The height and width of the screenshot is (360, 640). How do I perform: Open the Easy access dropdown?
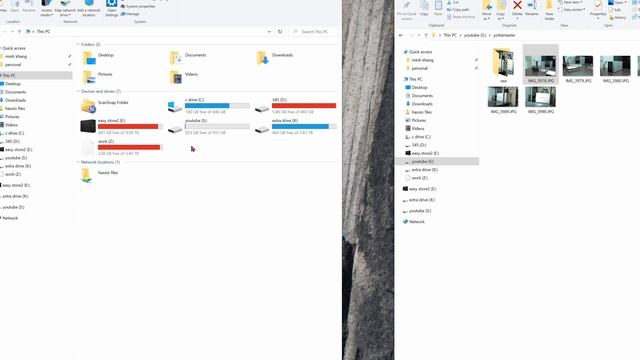tap(572, 9)
